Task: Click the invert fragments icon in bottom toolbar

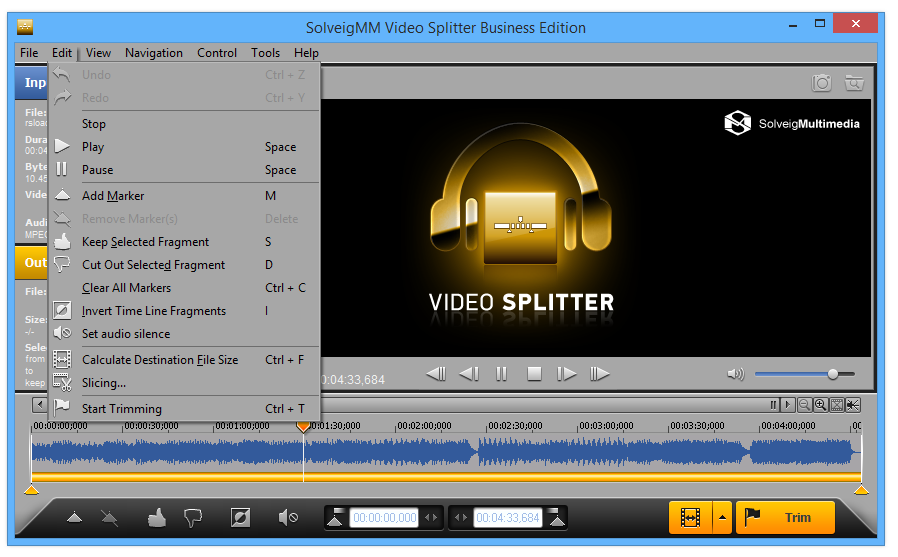Action: coord(240,518)
